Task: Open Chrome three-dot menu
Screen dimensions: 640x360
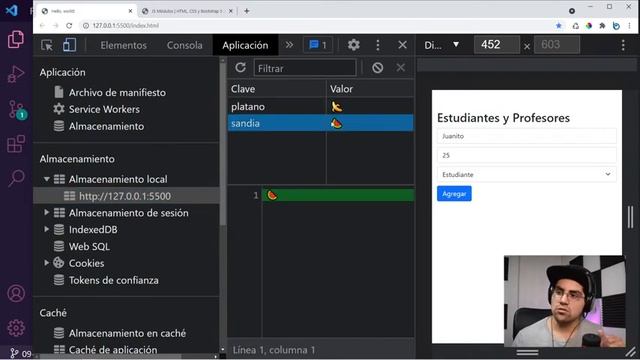Action: pos(629,26)
